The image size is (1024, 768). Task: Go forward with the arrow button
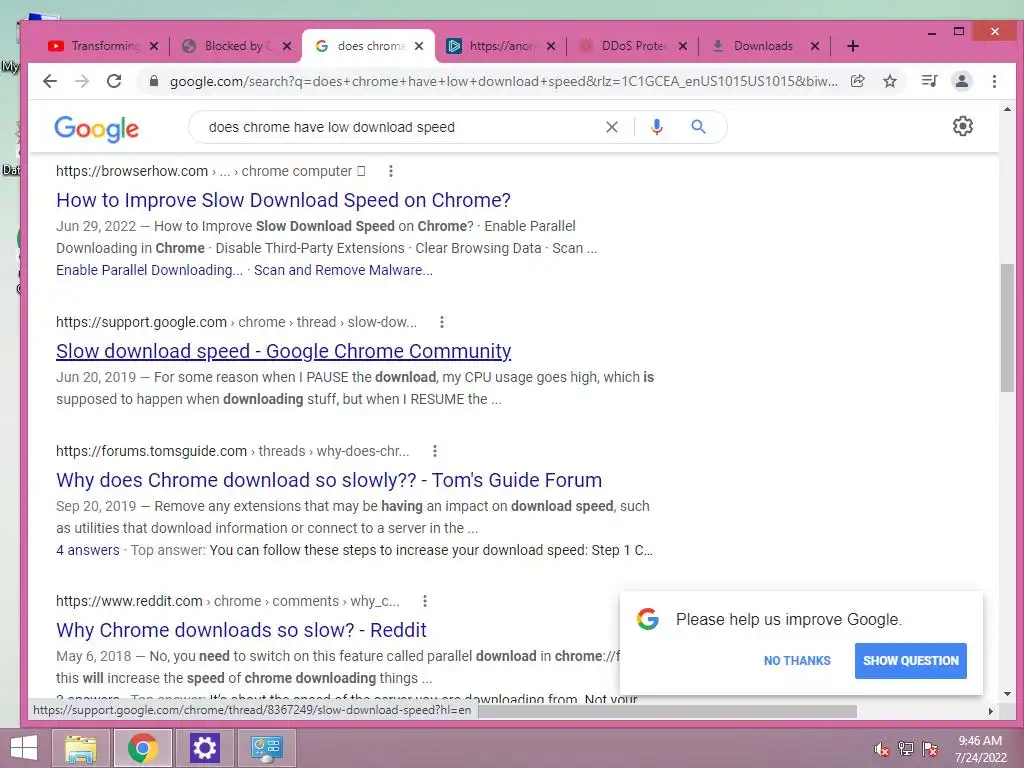82,81
